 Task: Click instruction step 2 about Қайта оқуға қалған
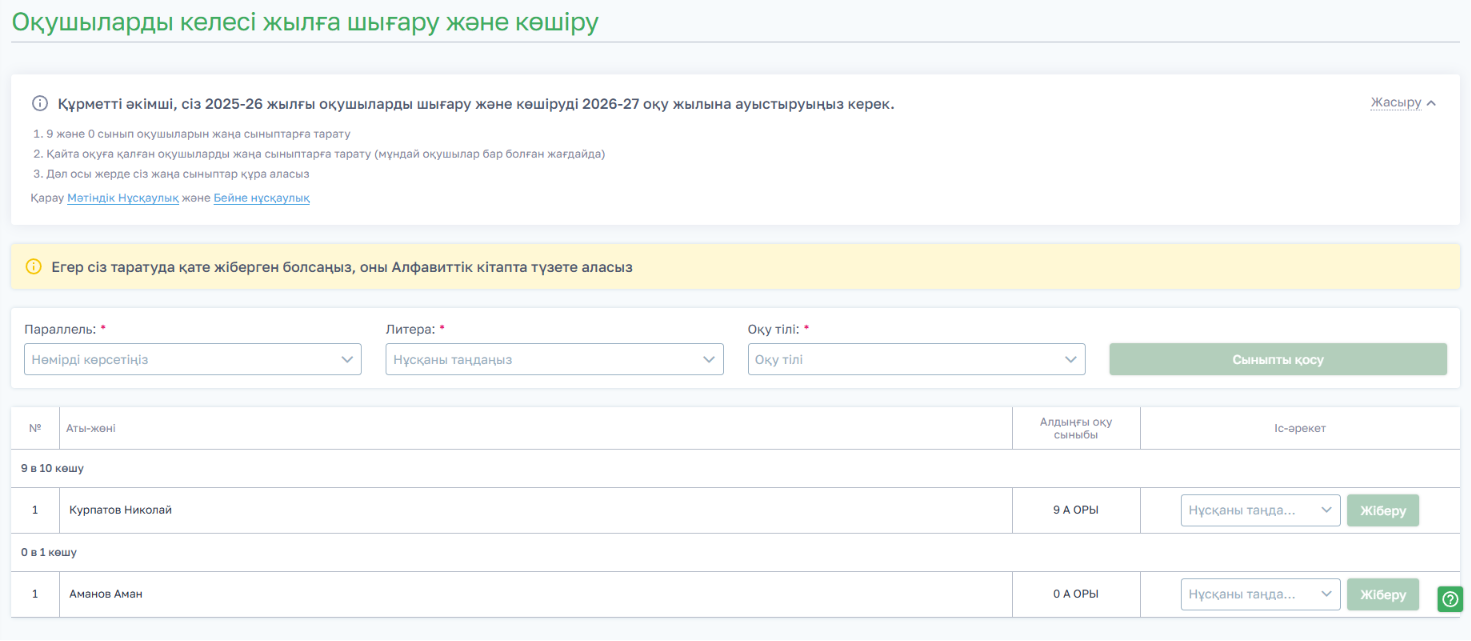point(319,153)
